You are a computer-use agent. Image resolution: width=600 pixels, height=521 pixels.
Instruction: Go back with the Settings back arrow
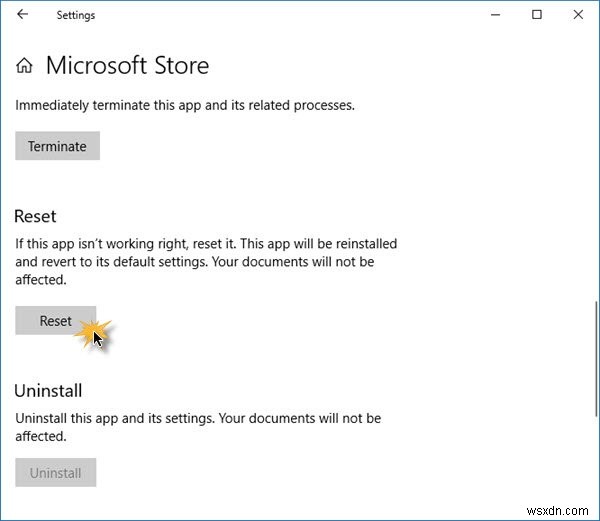(x=23, y=15)
